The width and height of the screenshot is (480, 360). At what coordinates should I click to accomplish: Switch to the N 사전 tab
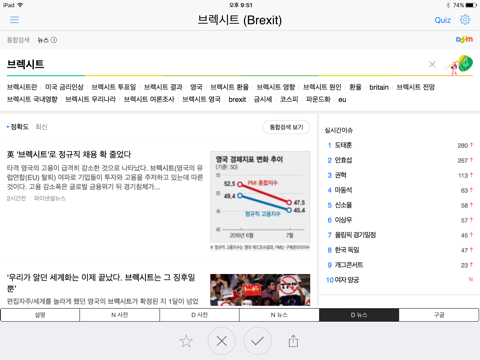click(x=120, y=315)
